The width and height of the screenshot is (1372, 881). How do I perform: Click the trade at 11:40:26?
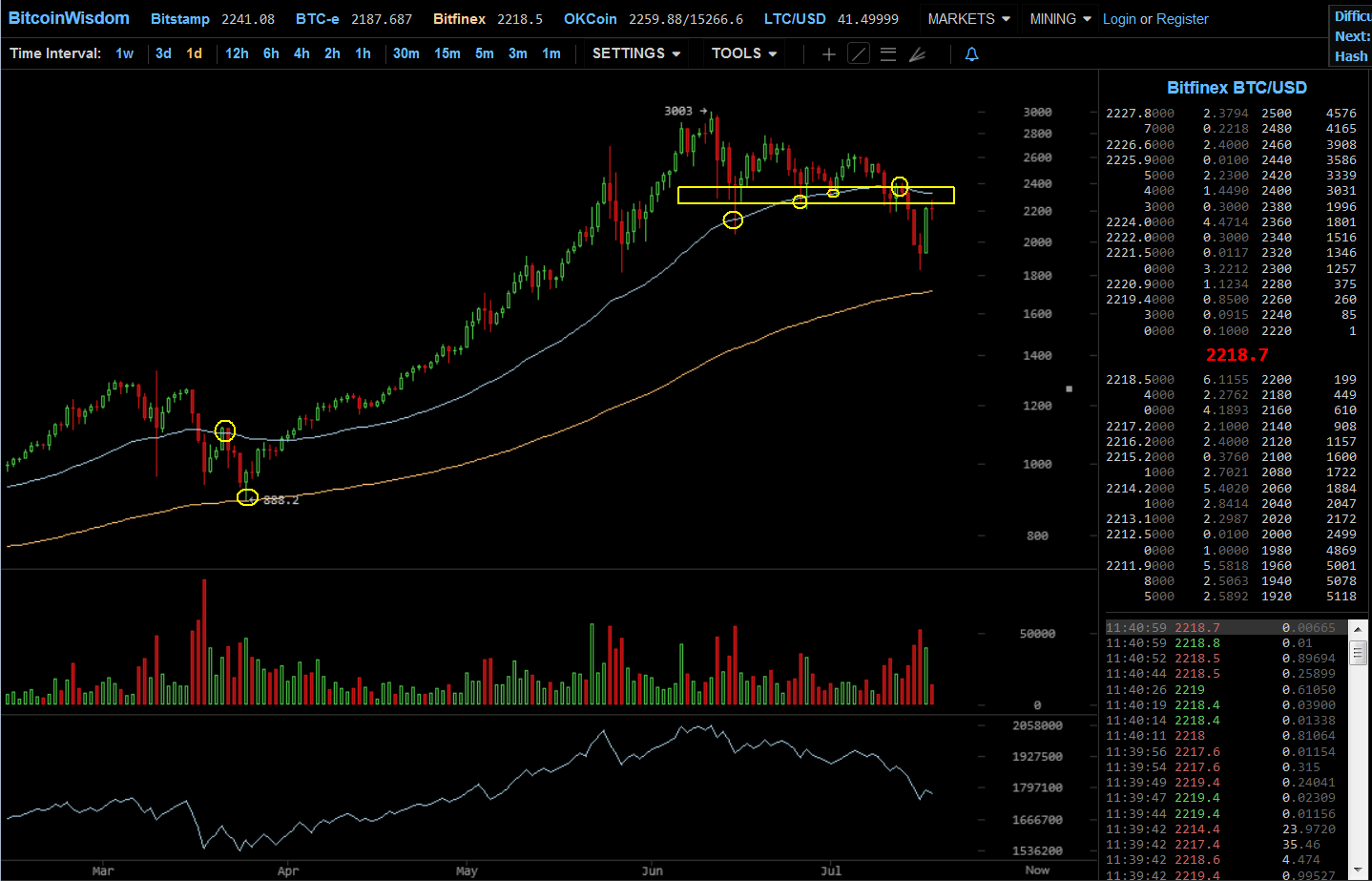(1225, 690)
